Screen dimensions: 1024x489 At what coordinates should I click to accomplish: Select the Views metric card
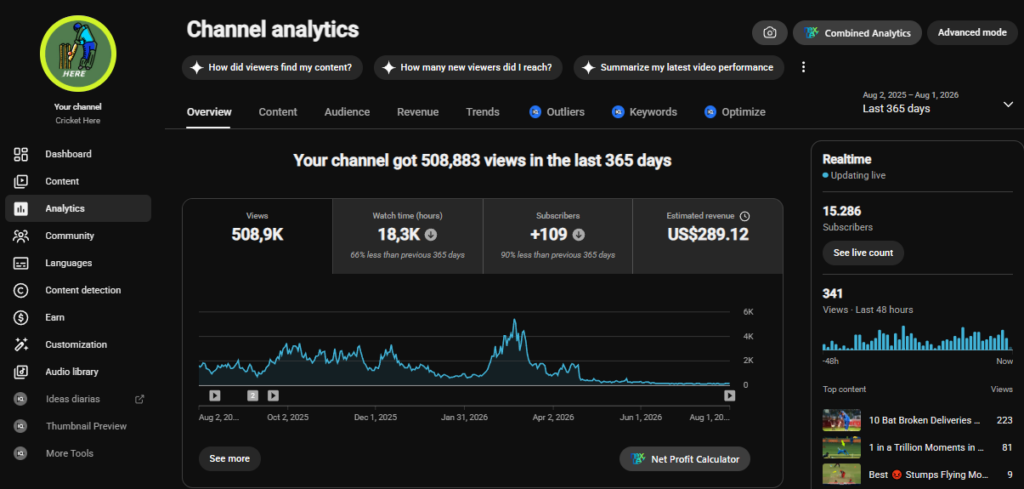[x=257, y=236]
